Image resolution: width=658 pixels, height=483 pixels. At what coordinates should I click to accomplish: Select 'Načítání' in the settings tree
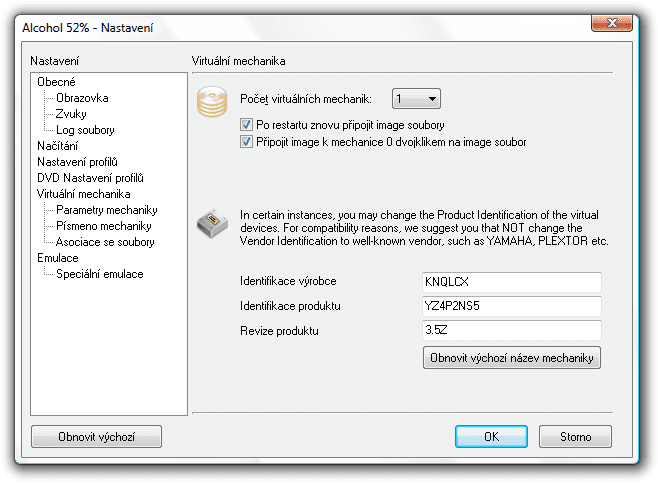[57, 146]
